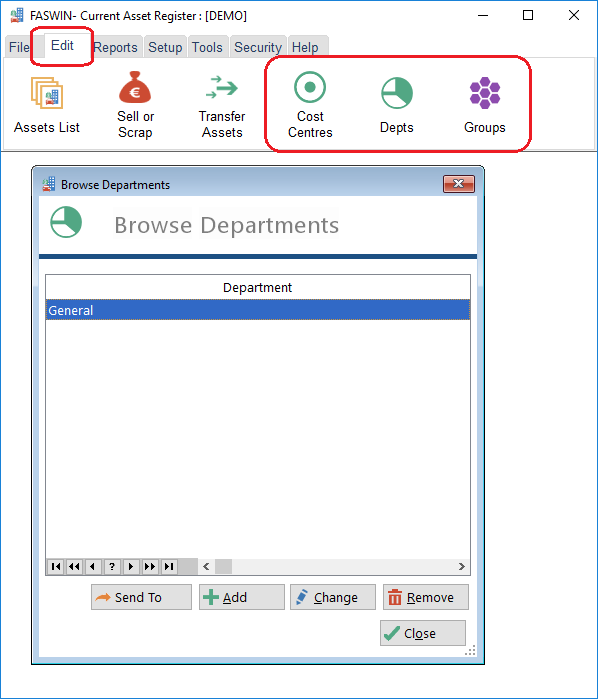This screenshot has width=598, height=699.
Task: Switch to the Setup tab
Action: coord(165,47)
